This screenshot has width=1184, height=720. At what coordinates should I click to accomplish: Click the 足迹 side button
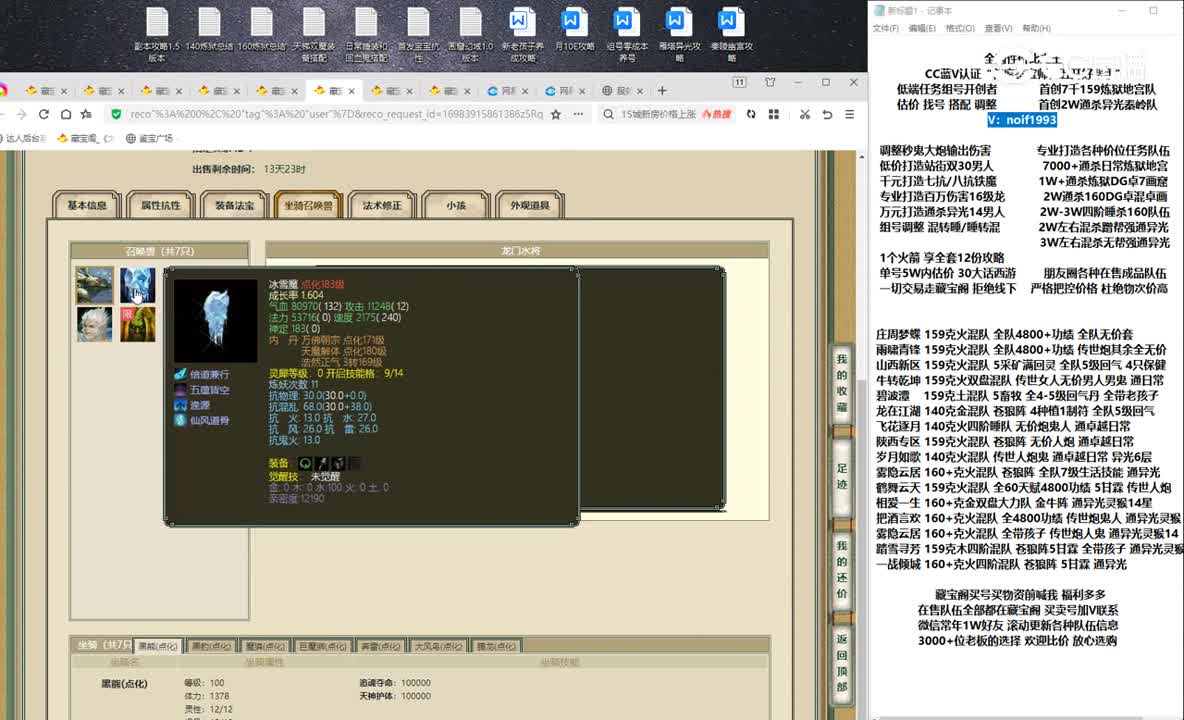(842, 476)
